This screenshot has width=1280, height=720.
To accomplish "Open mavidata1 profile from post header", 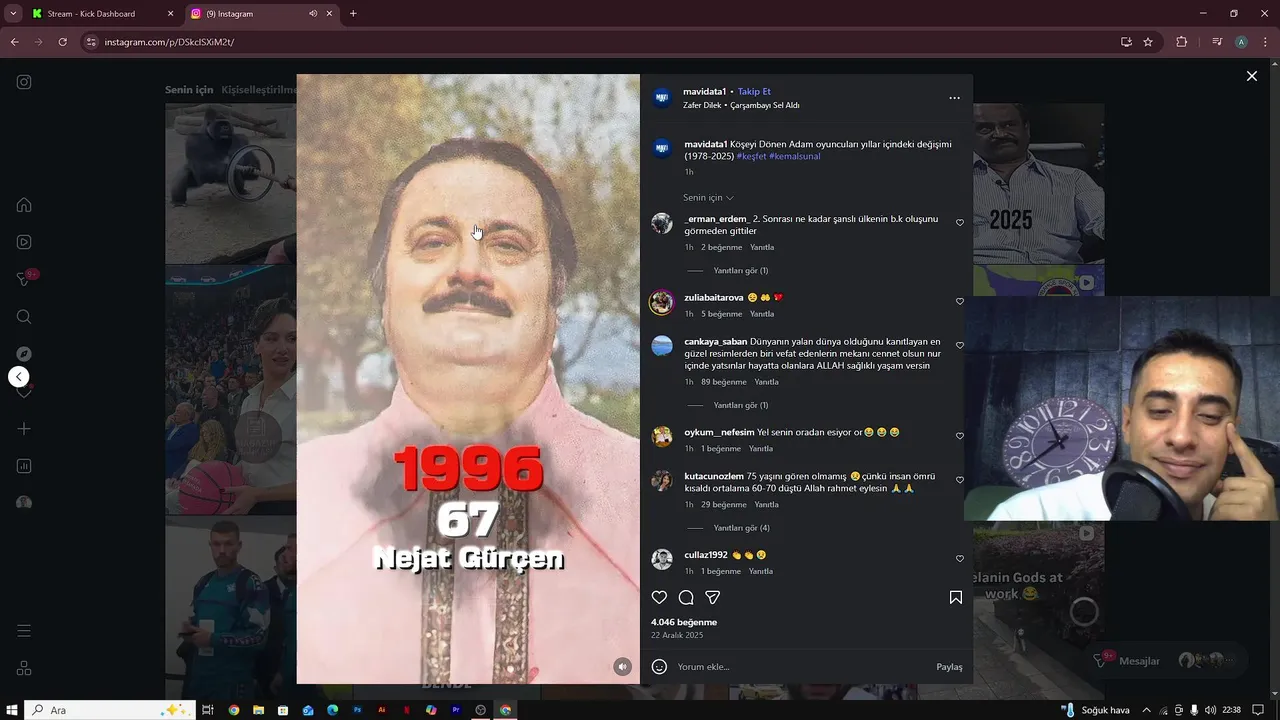I will [x=704, y=92].
